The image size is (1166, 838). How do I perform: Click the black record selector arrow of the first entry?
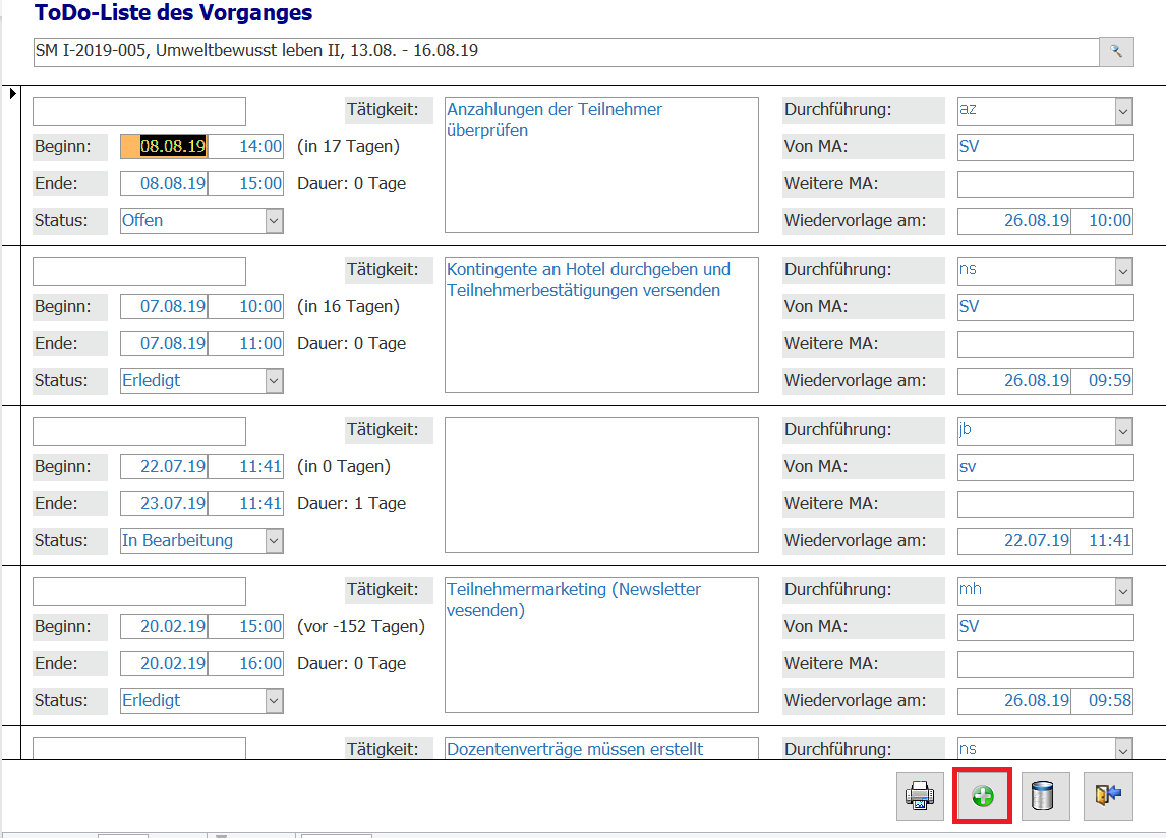pos(12,94)
